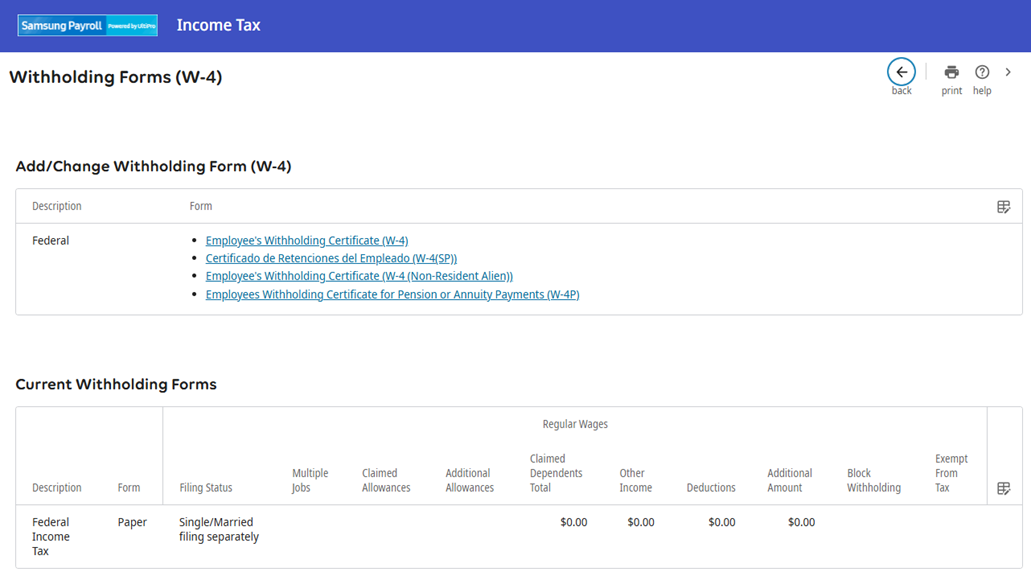The height and width of the screenshot is (572, 1031).
Task: Expand the toolbar with the right chevron
Action: pyautogui.click(x=1008, y=72)
